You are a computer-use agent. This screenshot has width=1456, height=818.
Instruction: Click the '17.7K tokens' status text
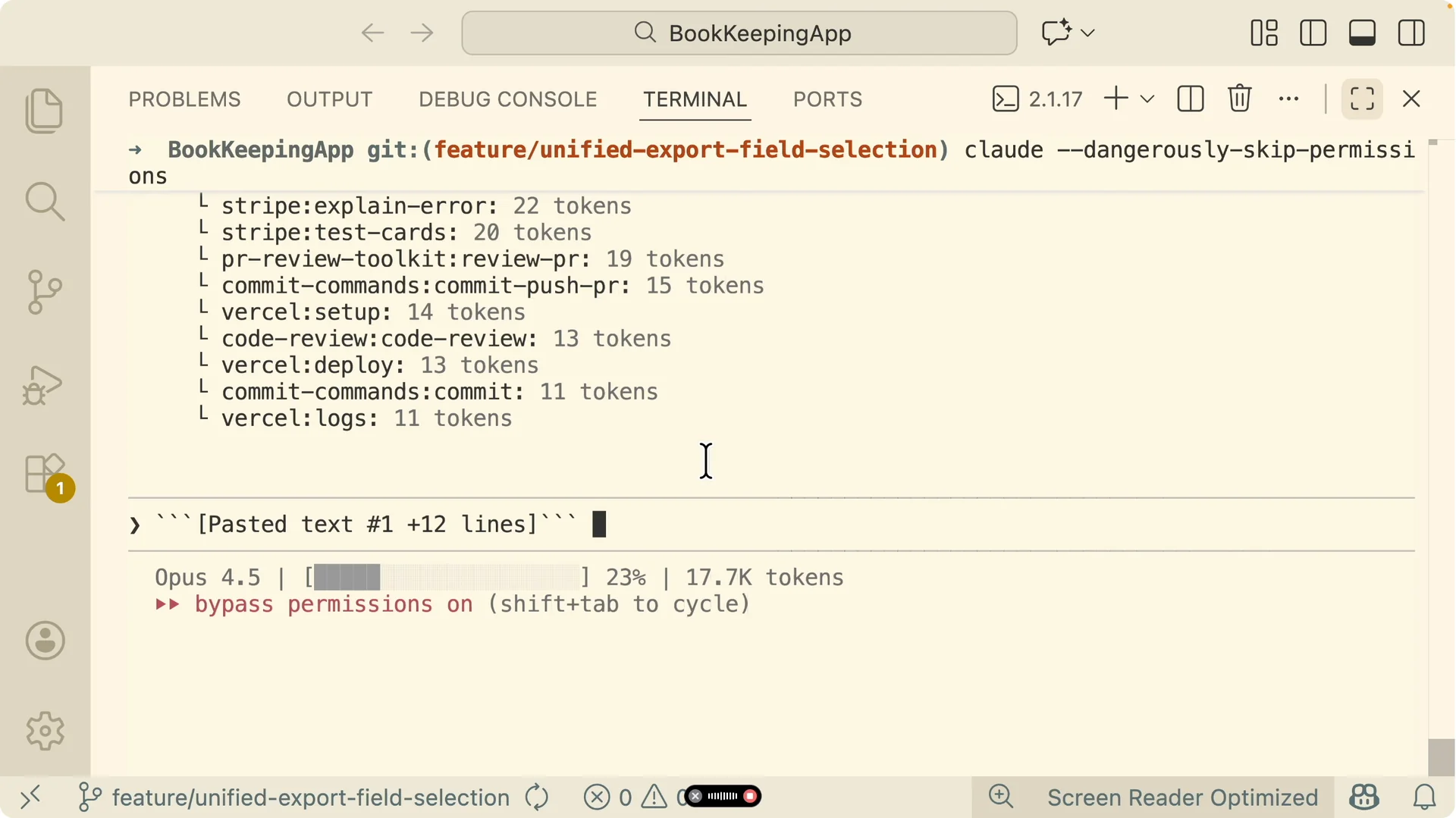[764, 578]
